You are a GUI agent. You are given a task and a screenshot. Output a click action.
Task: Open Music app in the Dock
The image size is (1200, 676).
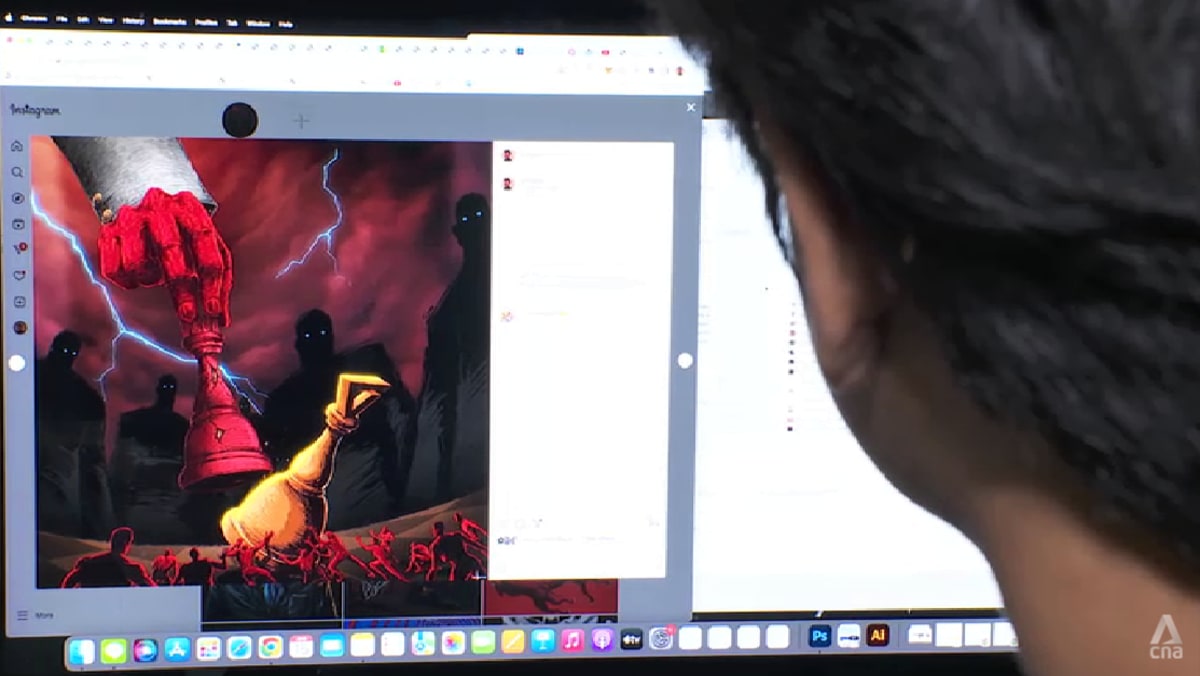[x=573, y=641]
